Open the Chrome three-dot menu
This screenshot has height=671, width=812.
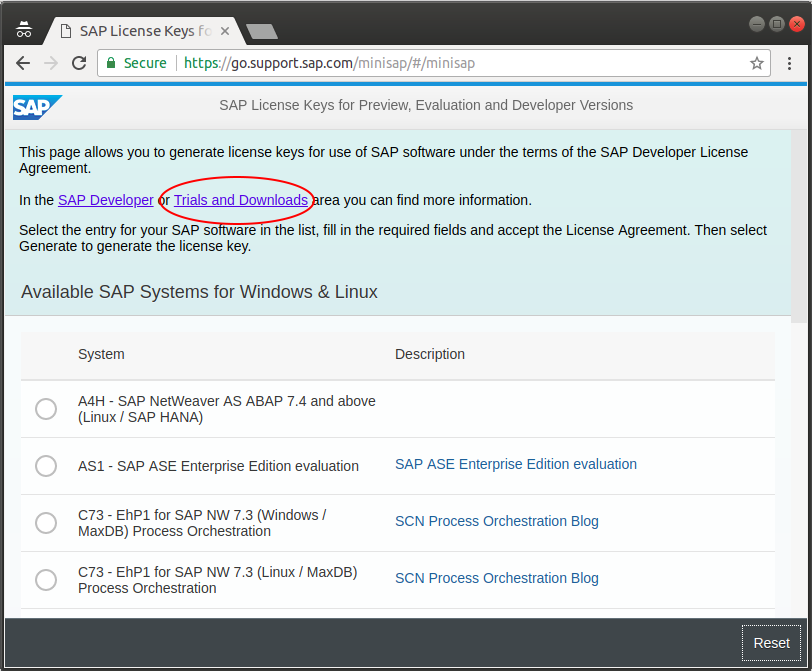(789, 63)
